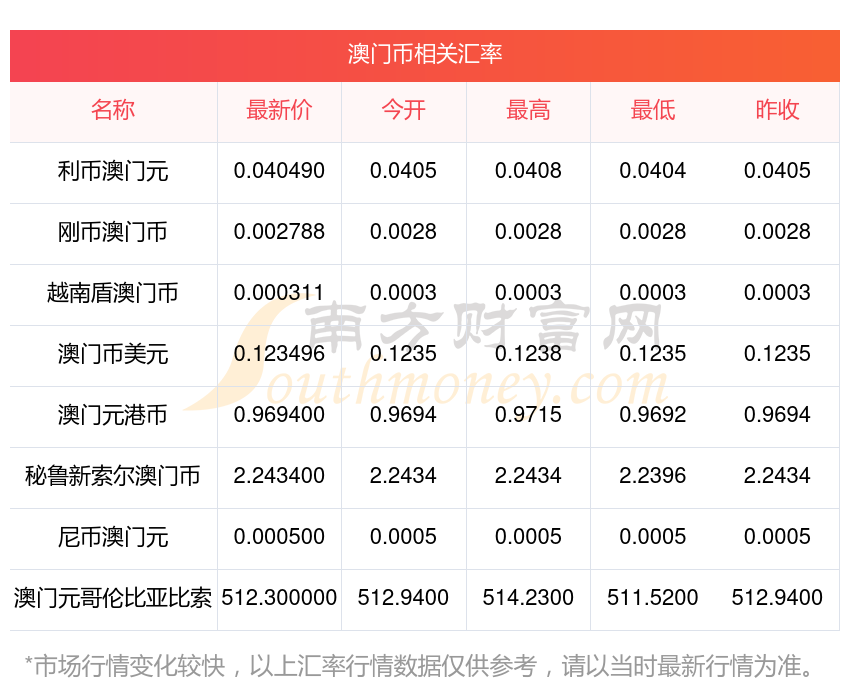Click the 越南盾澳门币 row name
The width and height of the screenshot is (850, 698).
[113, 293]
